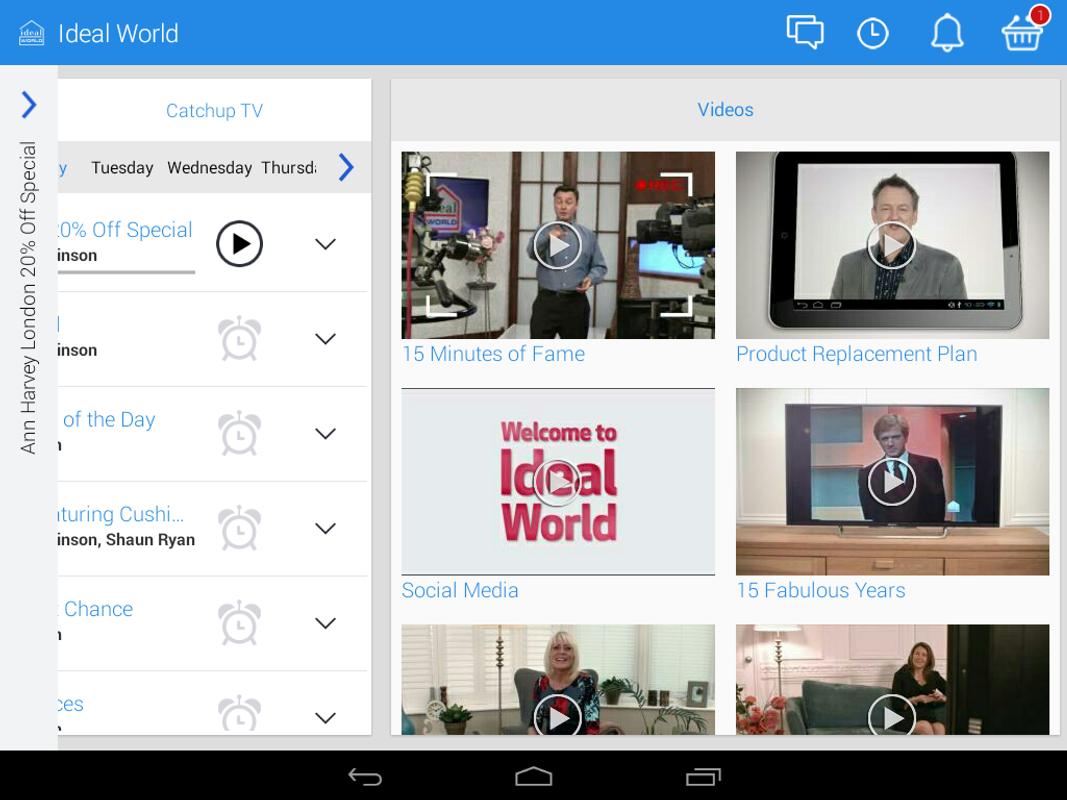Play the Product Replacement Plan video
This screenshot has height=800, width=1067.
(892, 245)
